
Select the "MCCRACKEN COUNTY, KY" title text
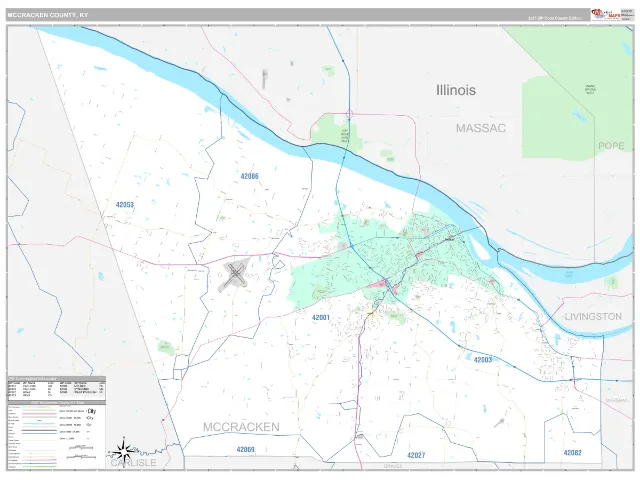tap(48, 15)
